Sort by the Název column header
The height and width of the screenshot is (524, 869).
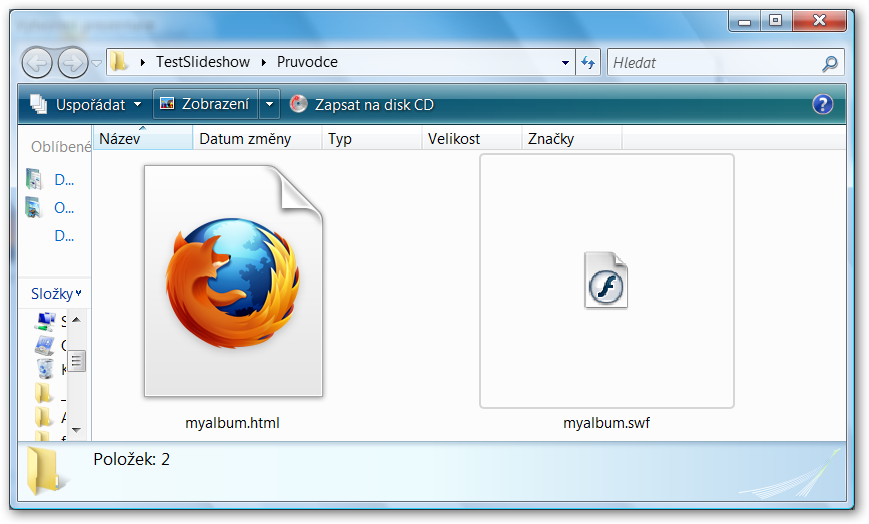142,138
